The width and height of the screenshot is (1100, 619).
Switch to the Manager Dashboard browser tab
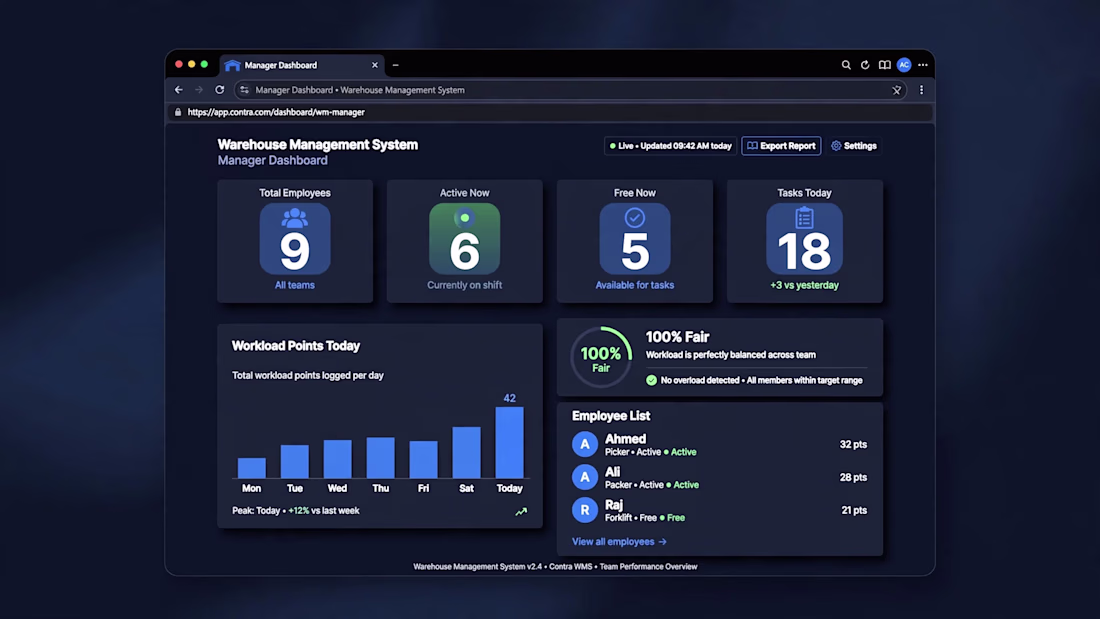(302, 65)
